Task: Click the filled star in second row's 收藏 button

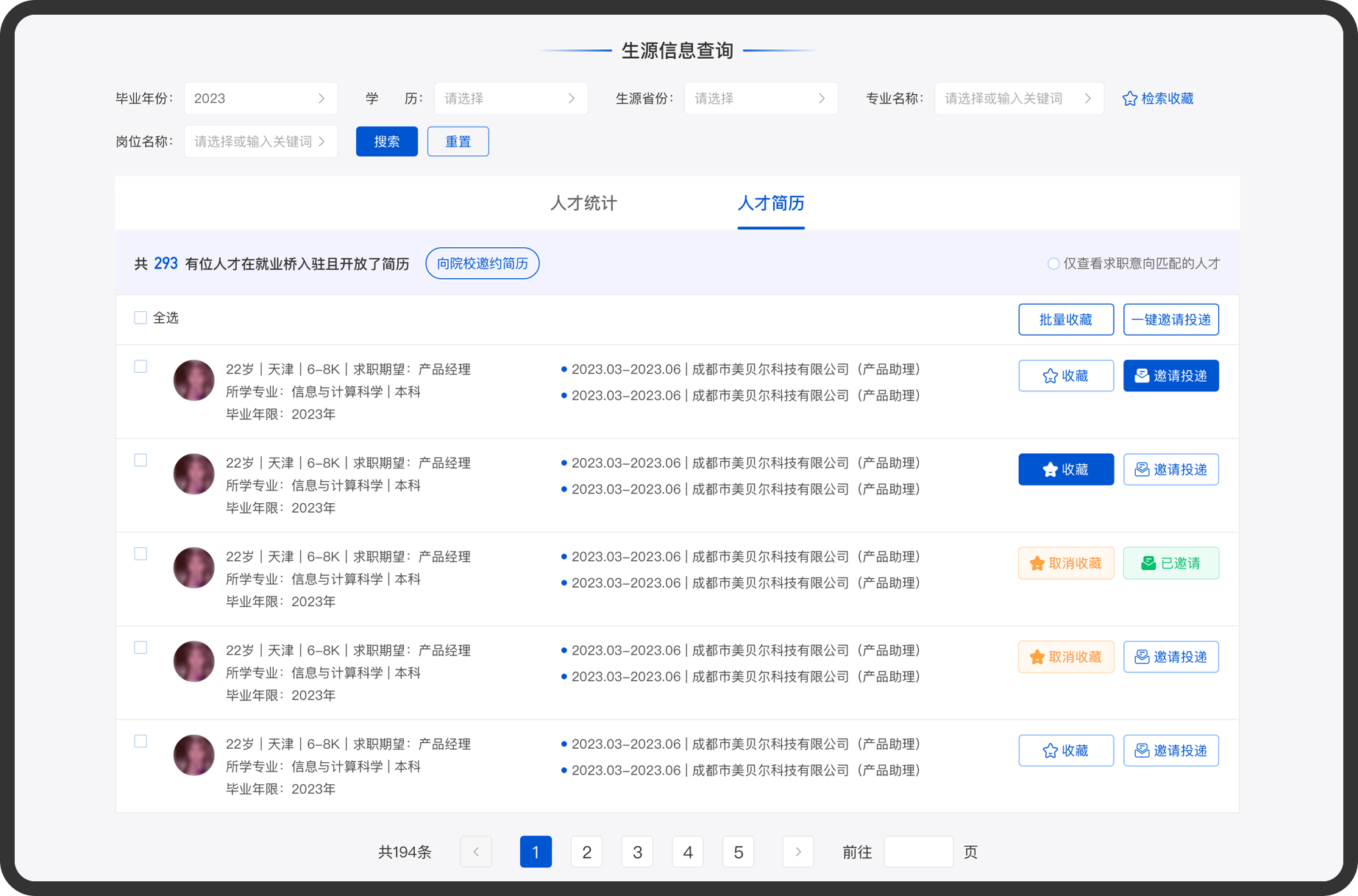Action: [1050, 469]
